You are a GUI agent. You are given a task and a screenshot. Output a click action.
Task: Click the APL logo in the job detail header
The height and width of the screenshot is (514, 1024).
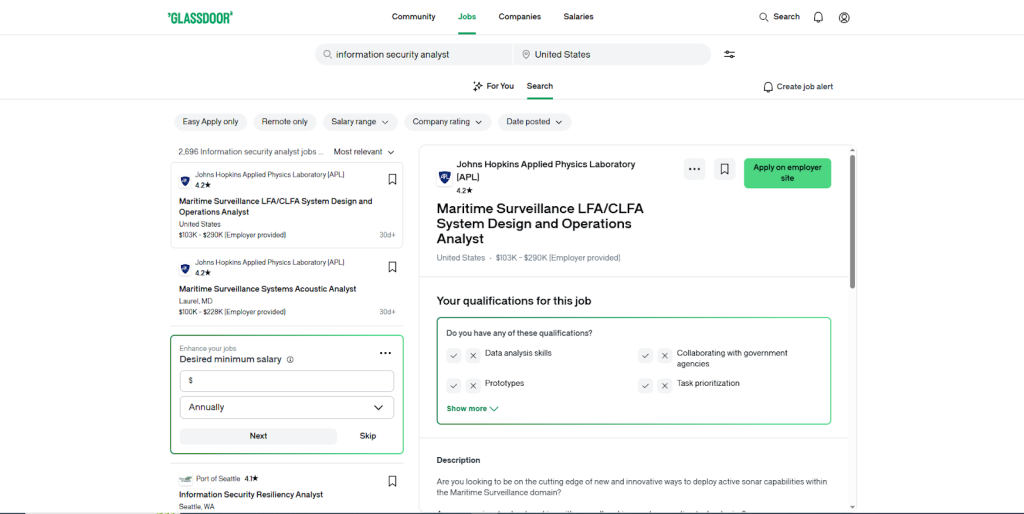(x=445, y=177)
